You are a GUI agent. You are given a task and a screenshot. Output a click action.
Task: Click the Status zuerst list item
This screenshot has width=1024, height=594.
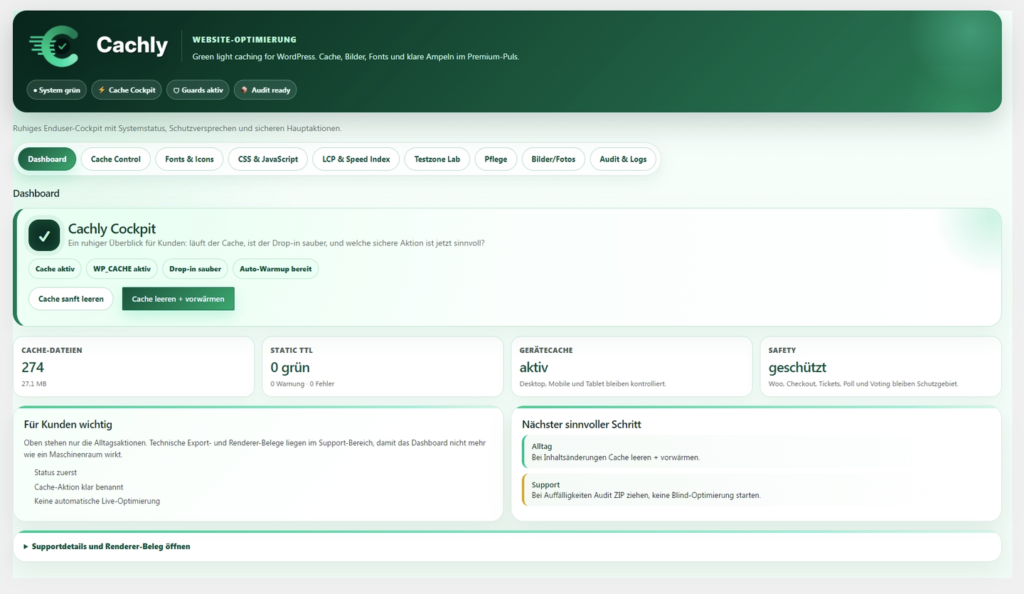tap(56, 473)
